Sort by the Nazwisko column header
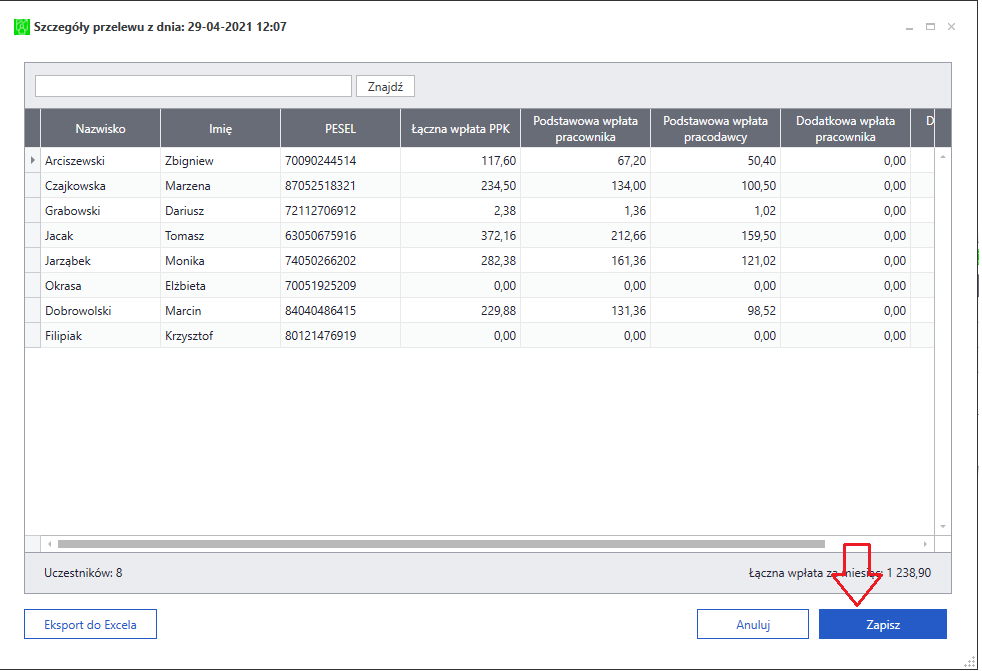 pyautogui.click(x=100, y=128)
